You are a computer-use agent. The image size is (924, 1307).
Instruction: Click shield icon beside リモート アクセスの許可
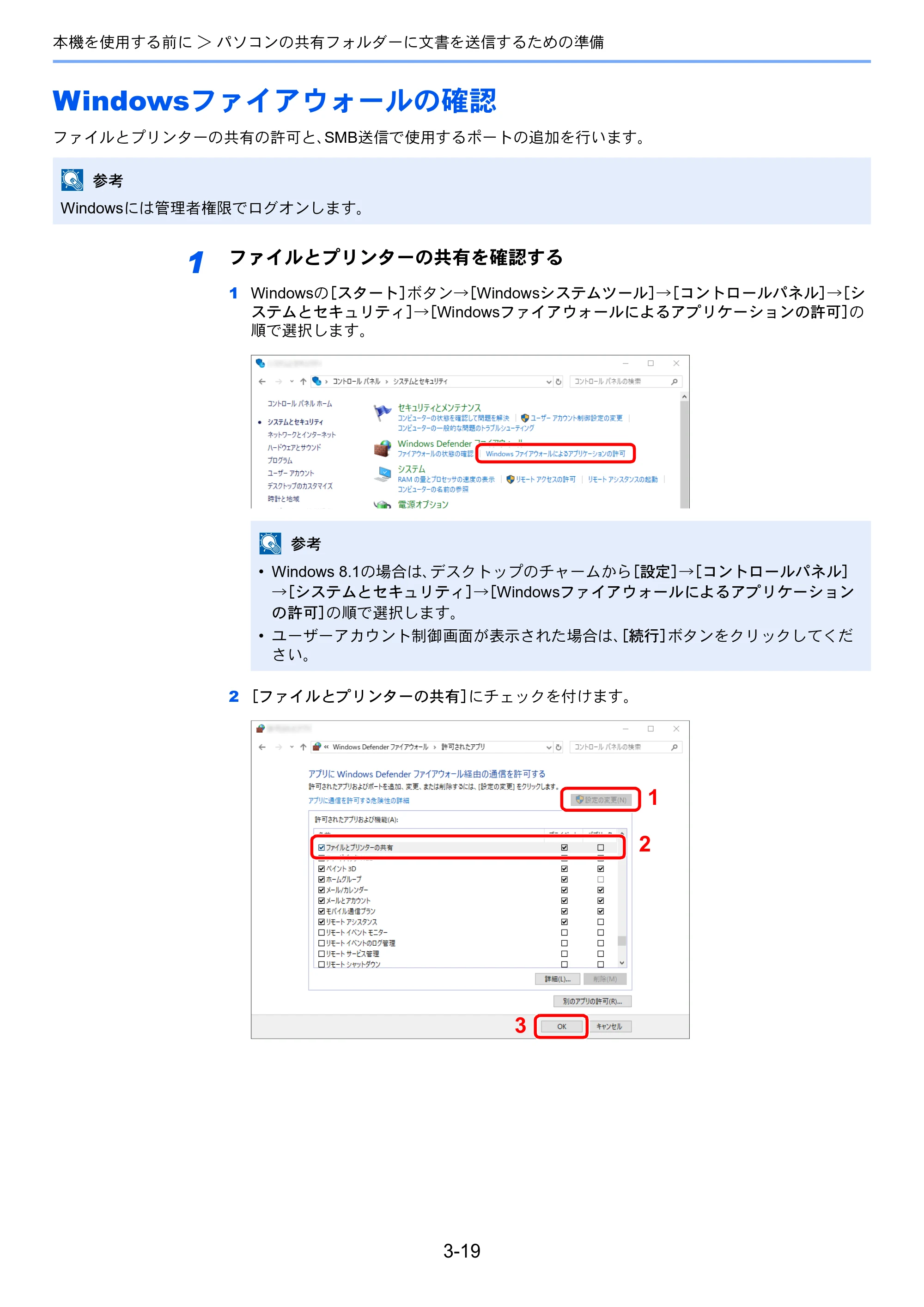(510, 479)
